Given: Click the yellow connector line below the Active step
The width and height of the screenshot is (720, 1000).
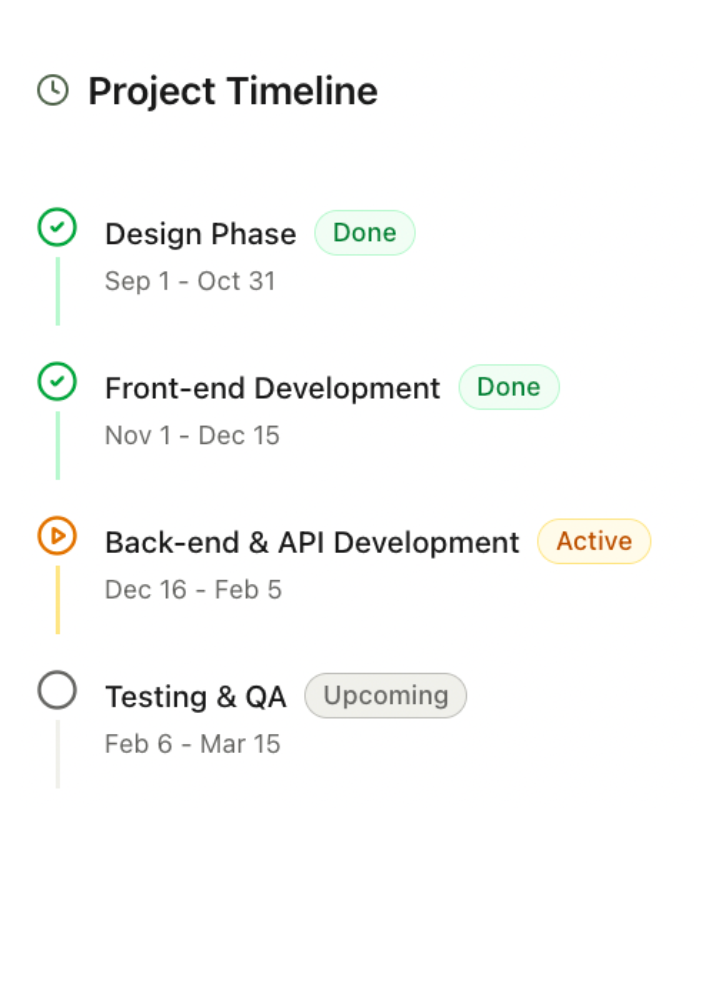Looking at the screenshot, I should click(x=58, y=599).
